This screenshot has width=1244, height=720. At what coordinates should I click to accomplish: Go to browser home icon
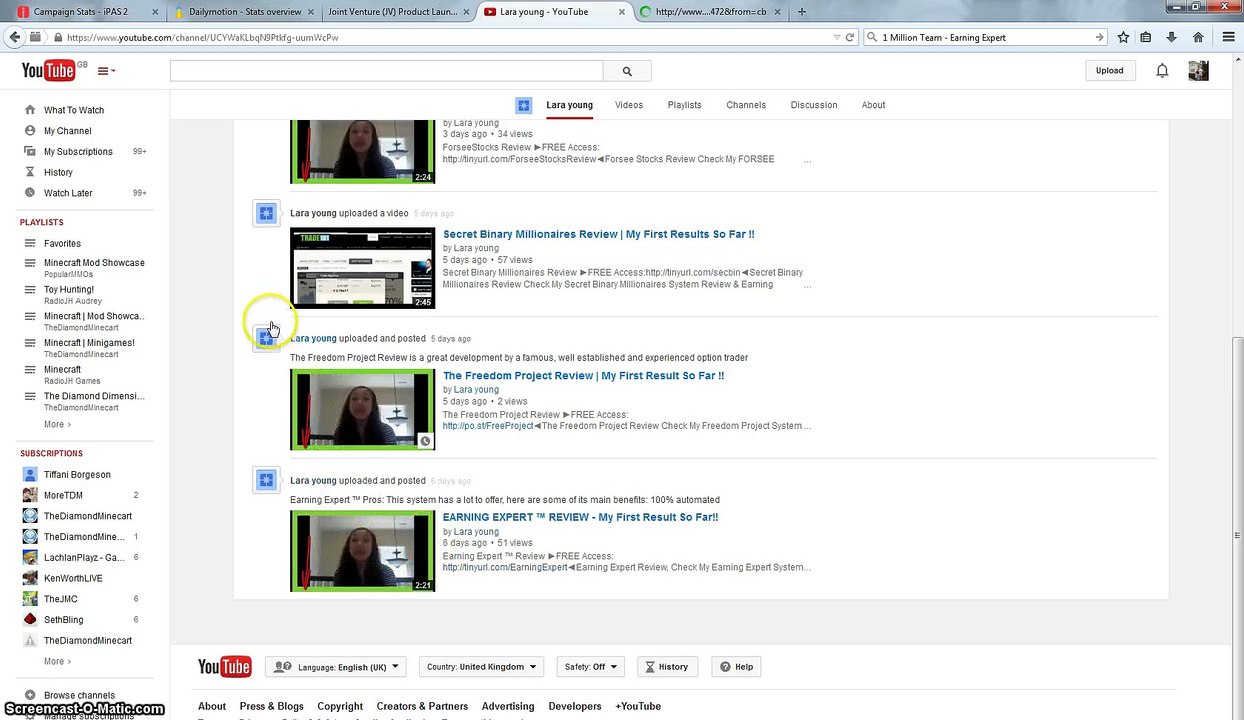pyautogui.click(x=1198, y=37)
